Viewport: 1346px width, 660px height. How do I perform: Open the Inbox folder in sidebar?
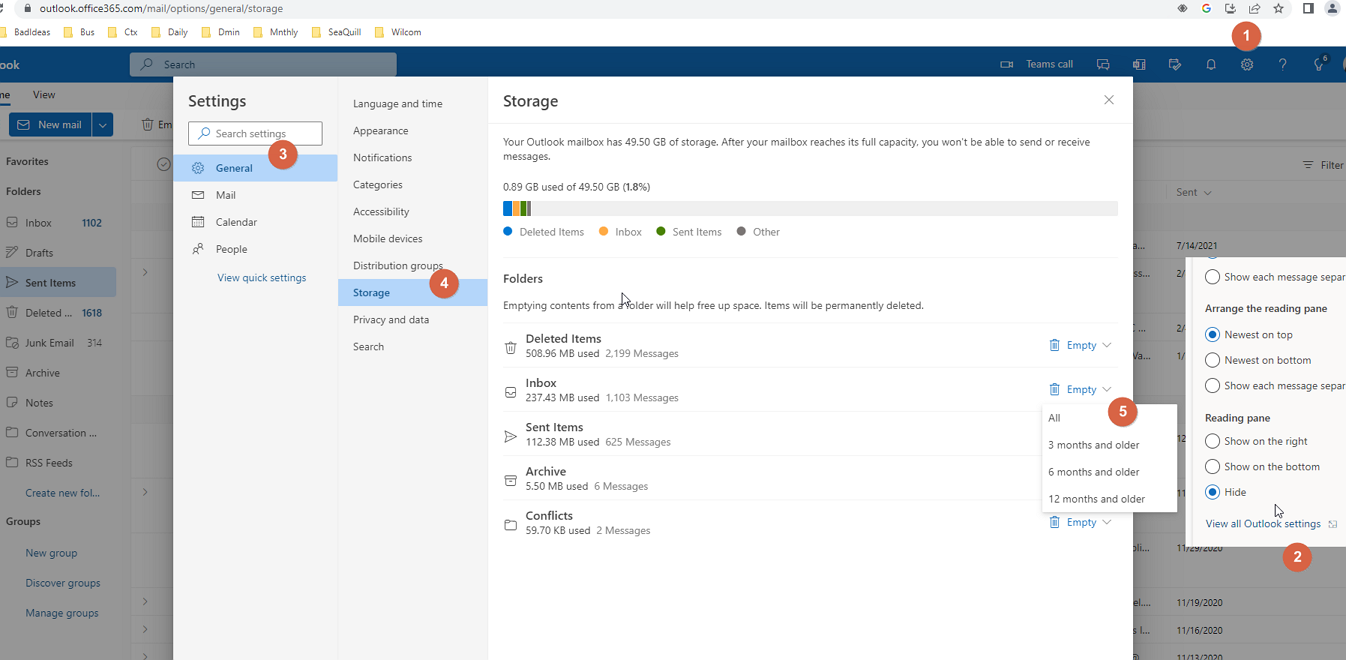(58, 223)
